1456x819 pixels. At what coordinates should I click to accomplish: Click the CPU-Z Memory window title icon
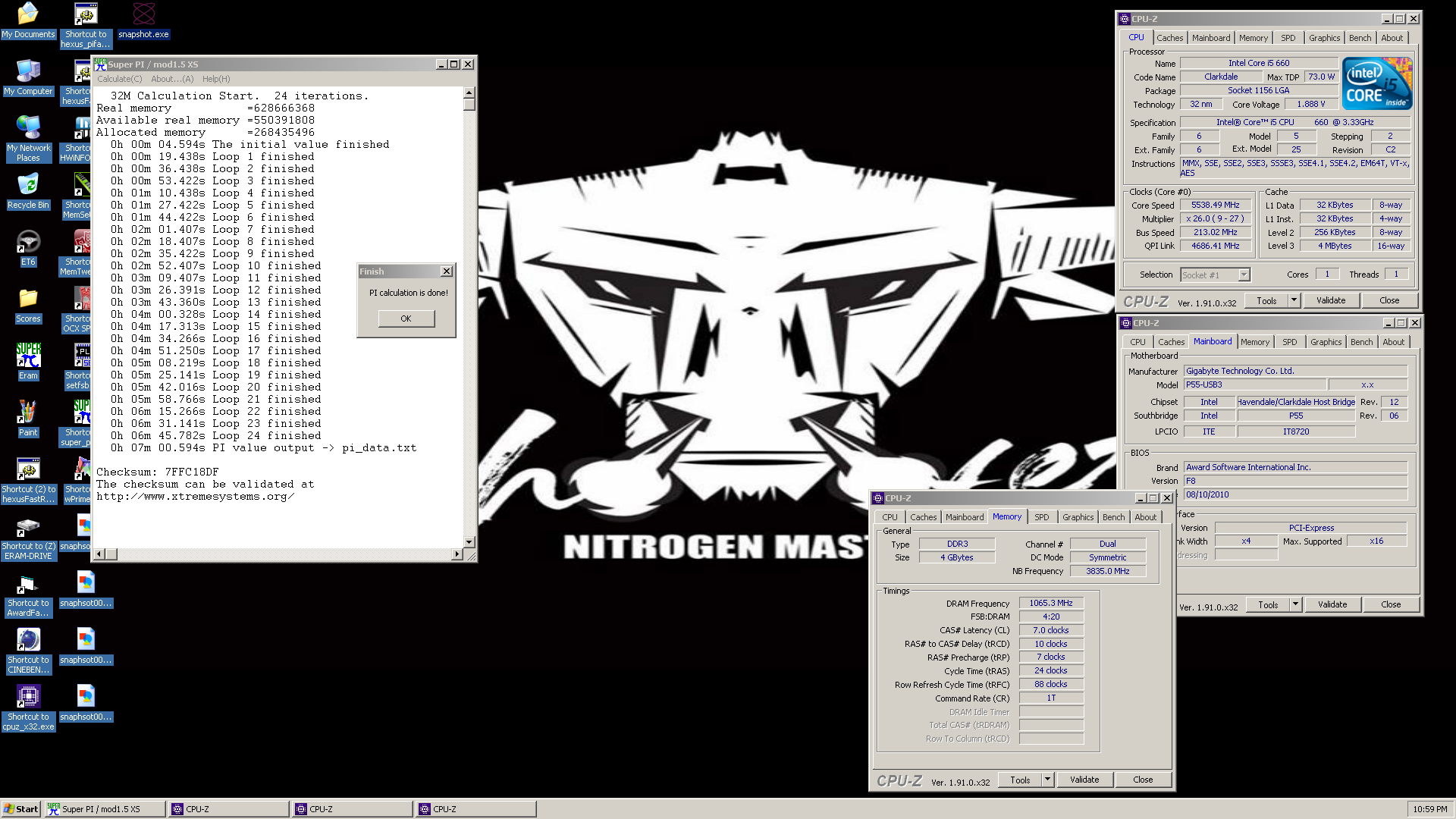(x=878, y=498)
